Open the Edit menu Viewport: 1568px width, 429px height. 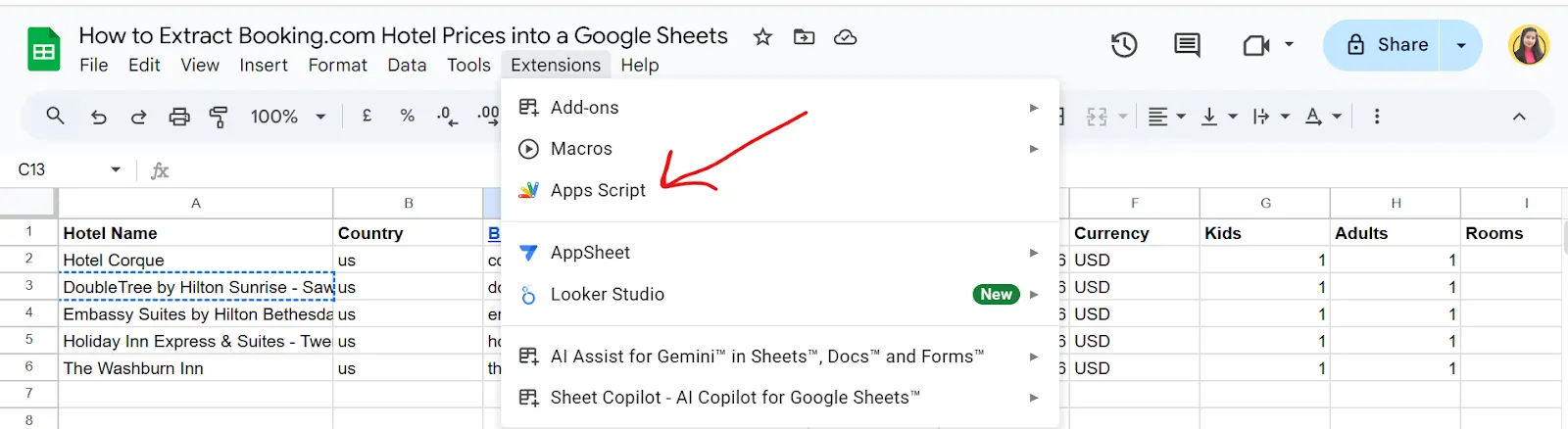coord(144,65)
